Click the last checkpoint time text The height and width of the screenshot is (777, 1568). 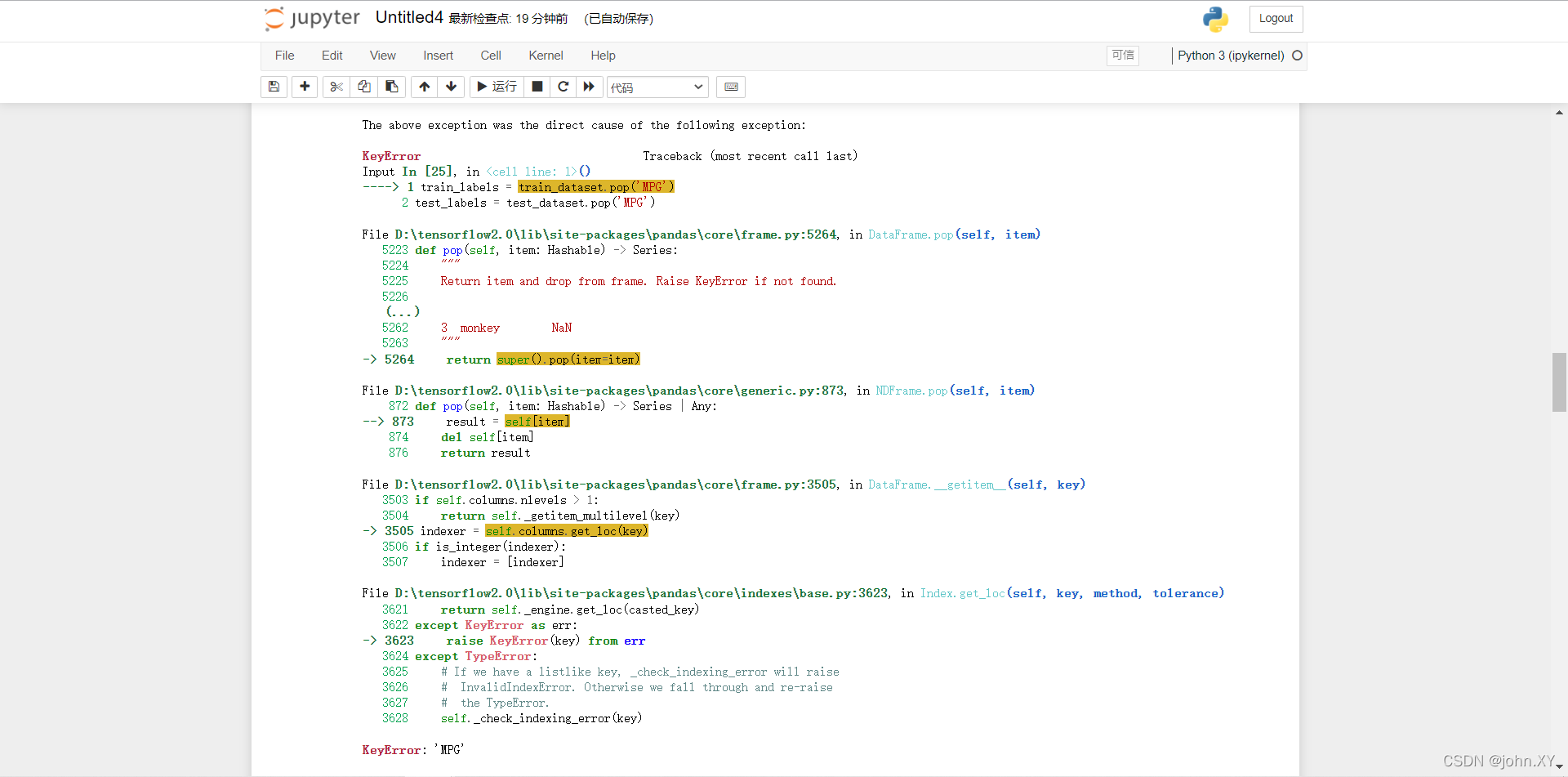click(x=508, y=19)
